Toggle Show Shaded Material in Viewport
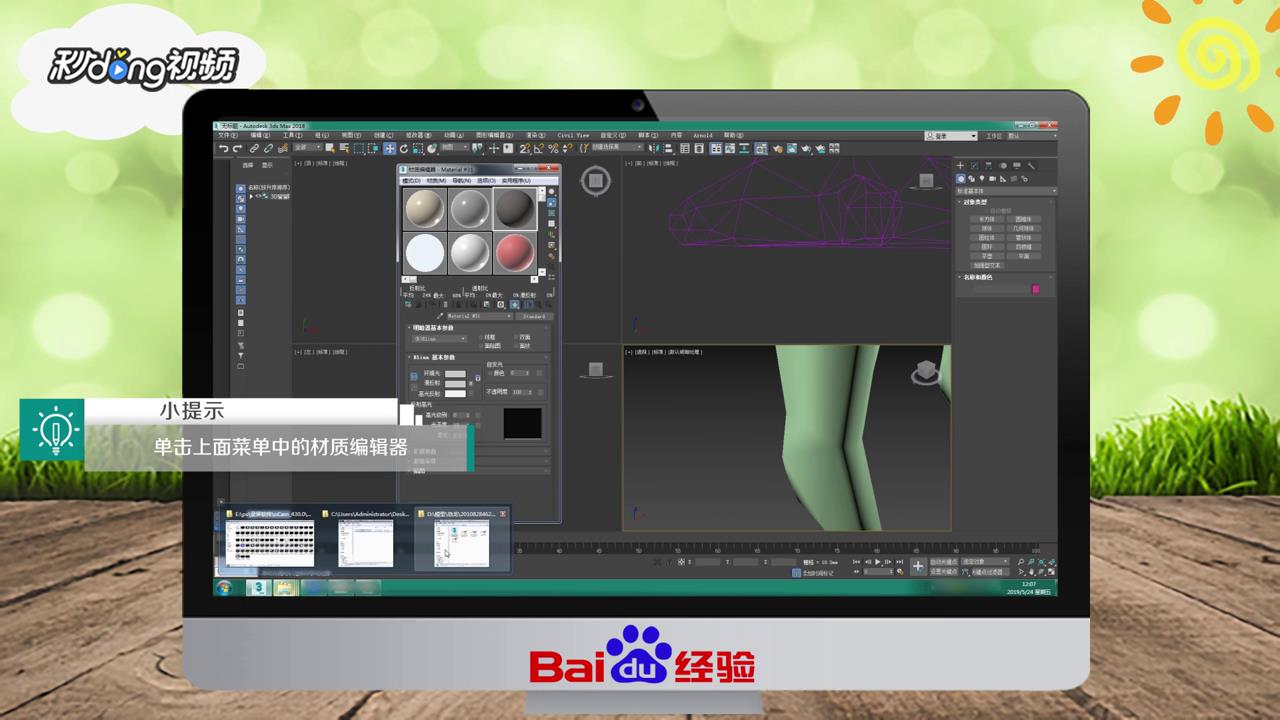This screenshot has width=1280, height=720. coord(514,304)
